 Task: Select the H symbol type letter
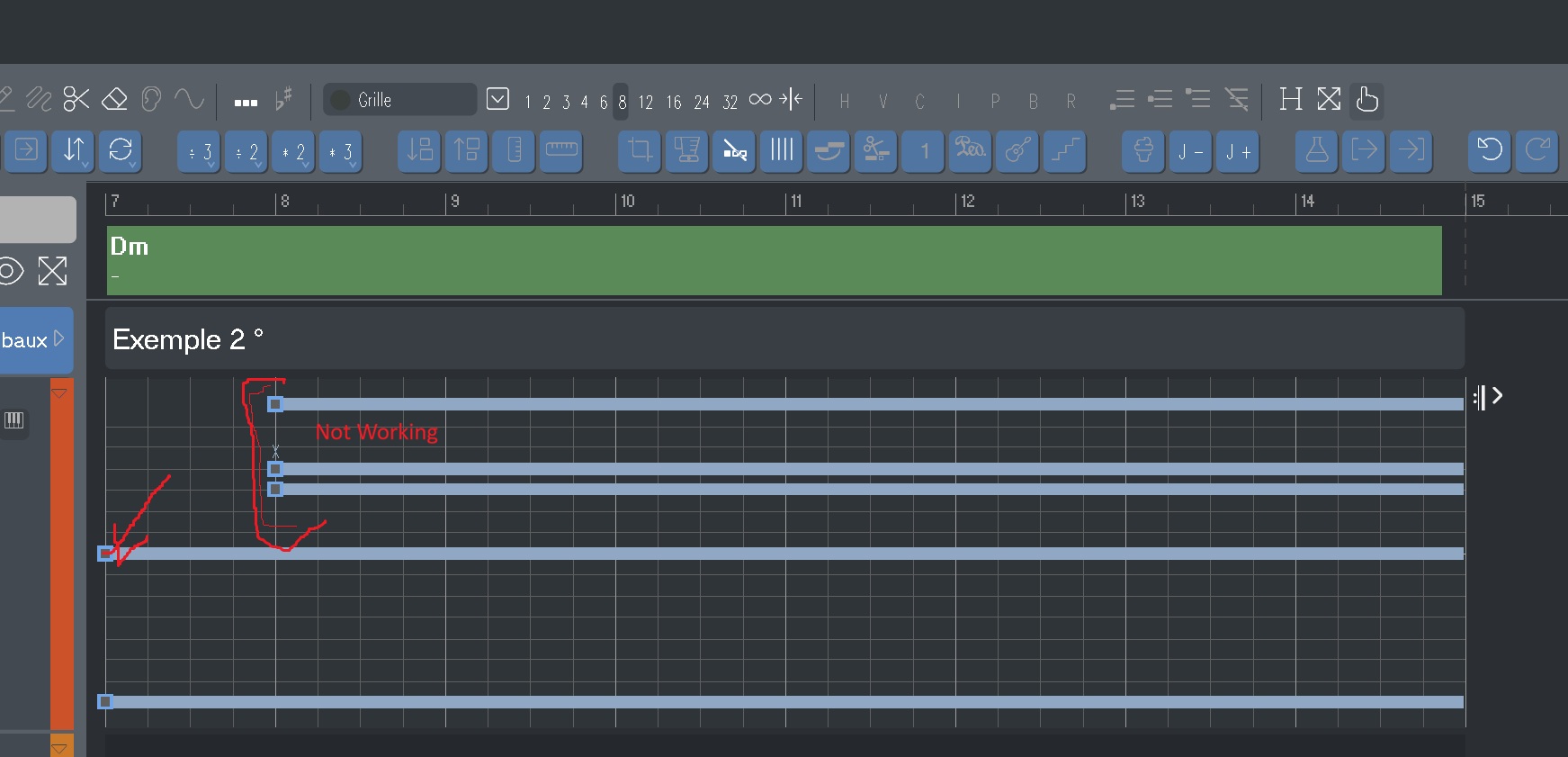pyautogui.click(x=844, y=102)
